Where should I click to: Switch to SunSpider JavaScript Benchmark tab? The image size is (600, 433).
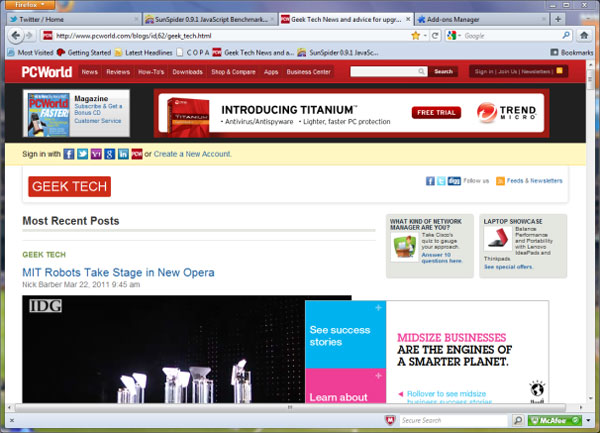[x=210, y=19]
